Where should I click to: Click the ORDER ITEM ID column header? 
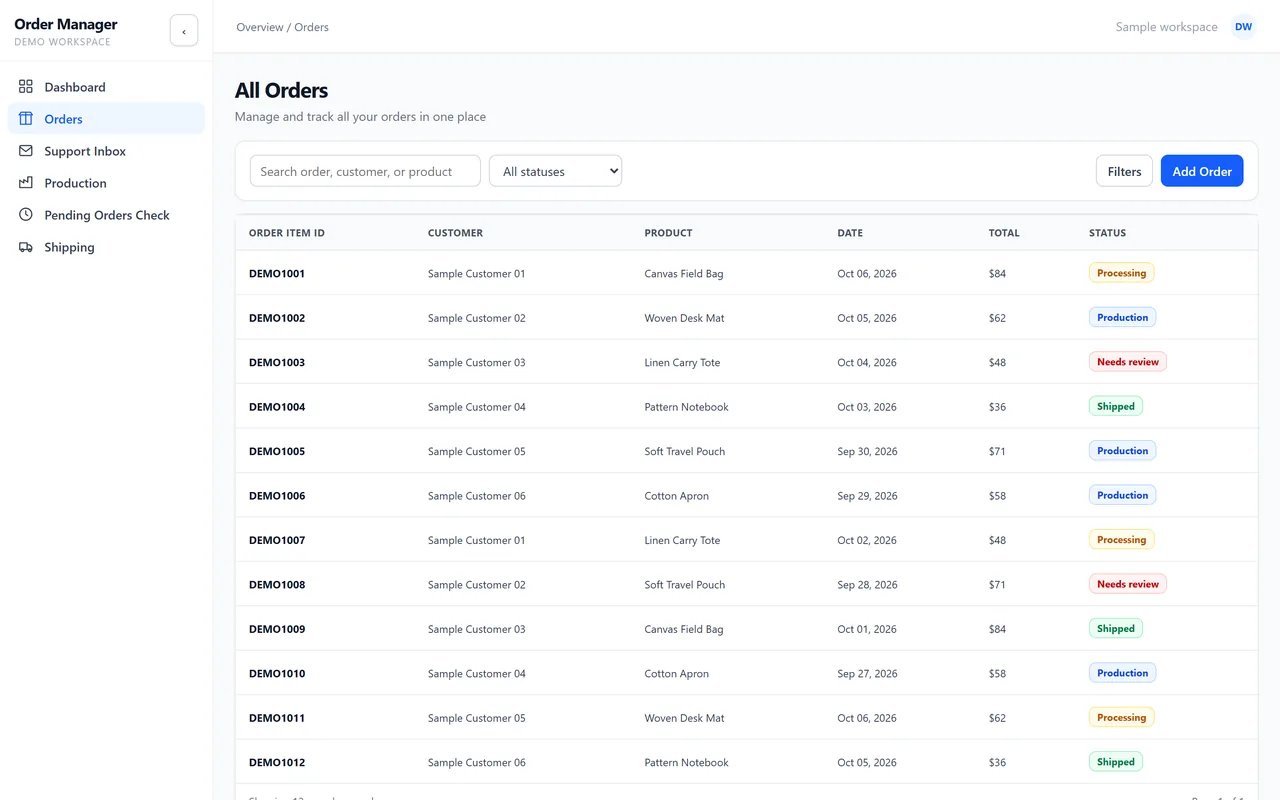coord(287,233)
